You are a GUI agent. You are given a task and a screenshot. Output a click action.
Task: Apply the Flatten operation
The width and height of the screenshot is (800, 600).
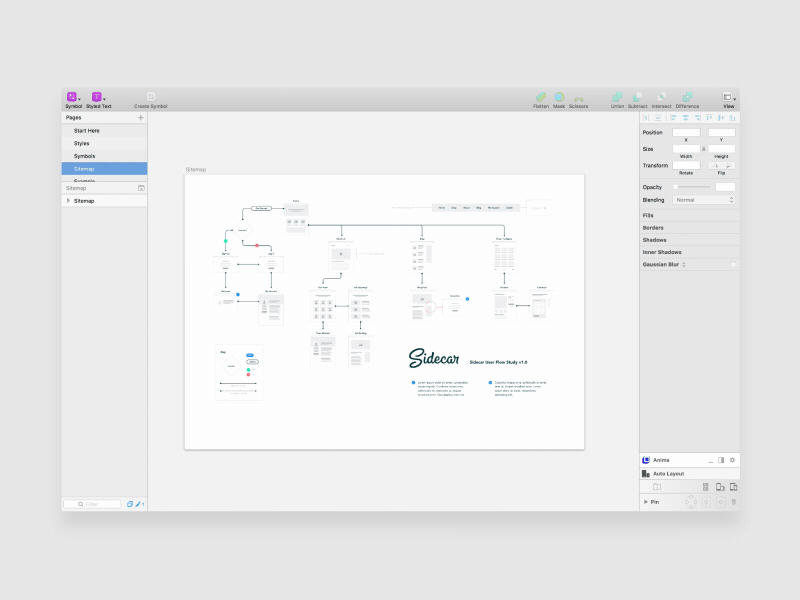pyautogui.click(x=541, y=95)
